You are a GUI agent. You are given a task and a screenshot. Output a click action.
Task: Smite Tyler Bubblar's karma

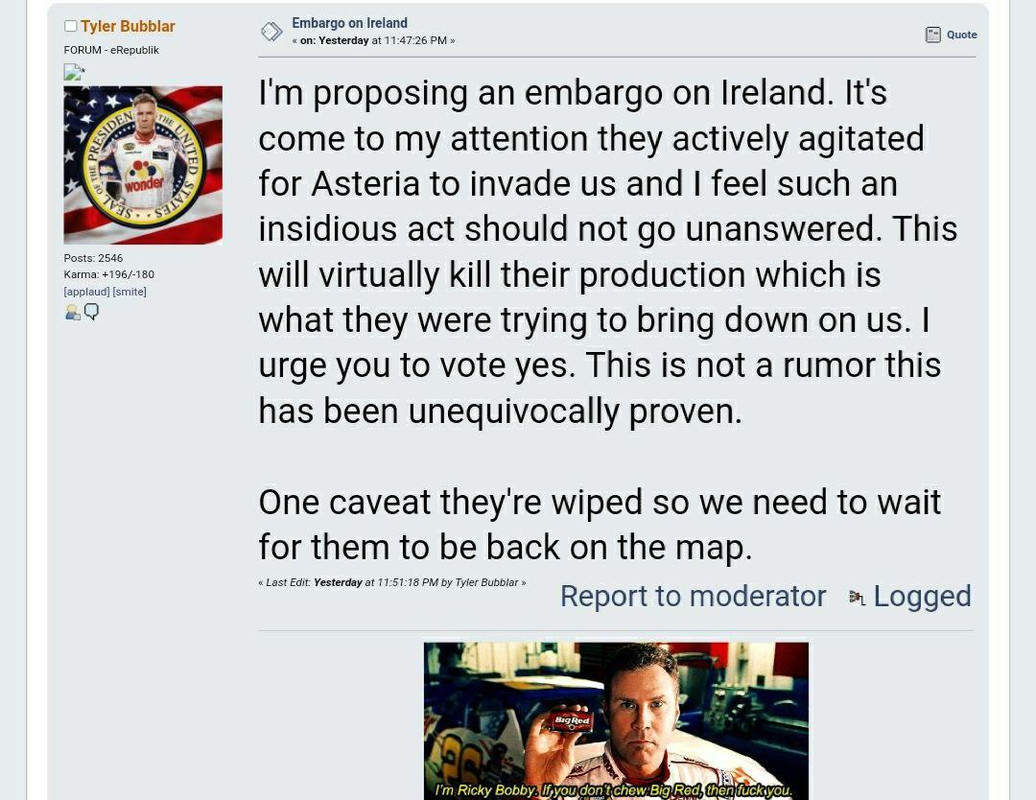[x=130, y=291]
